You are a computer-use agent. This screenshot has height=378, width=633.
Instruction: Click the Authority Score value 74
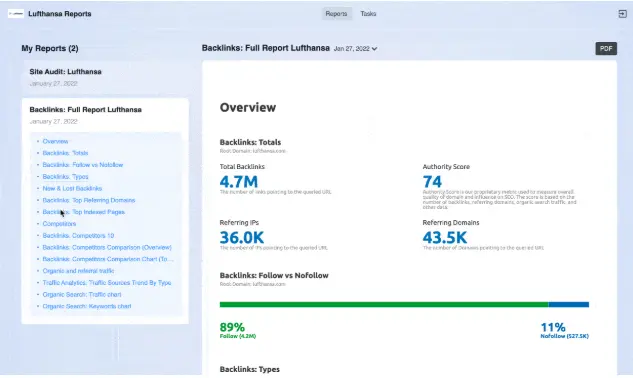[x=432, y=182]
